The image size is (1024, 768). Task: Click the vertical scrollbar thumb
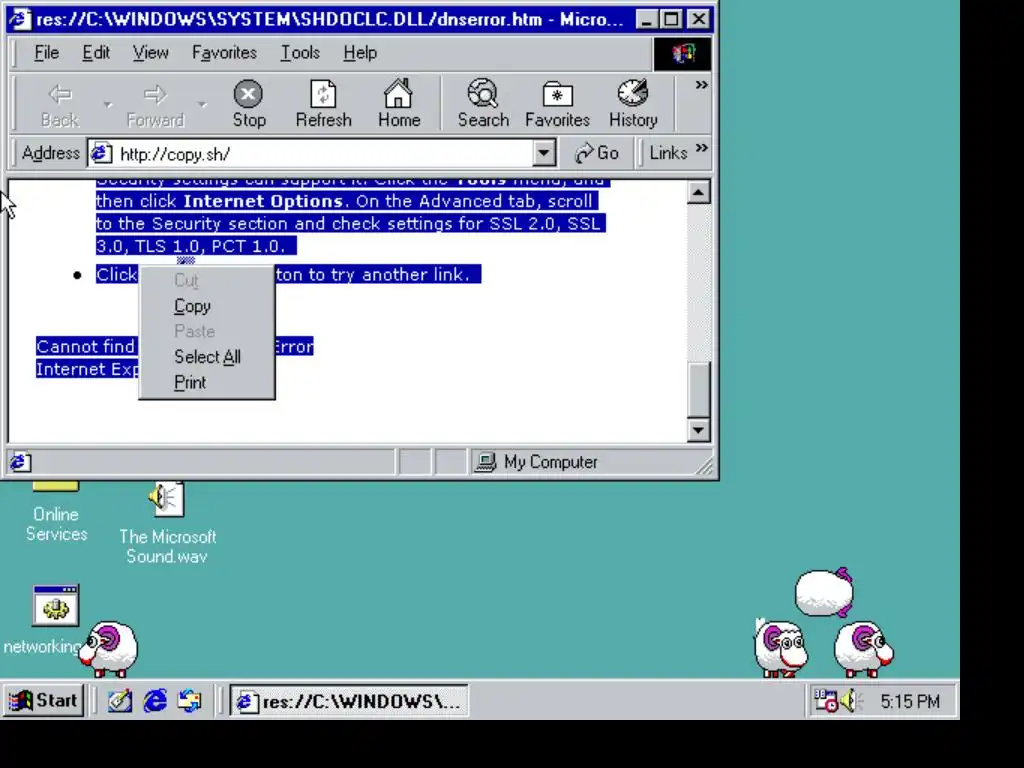pos(699,389)
